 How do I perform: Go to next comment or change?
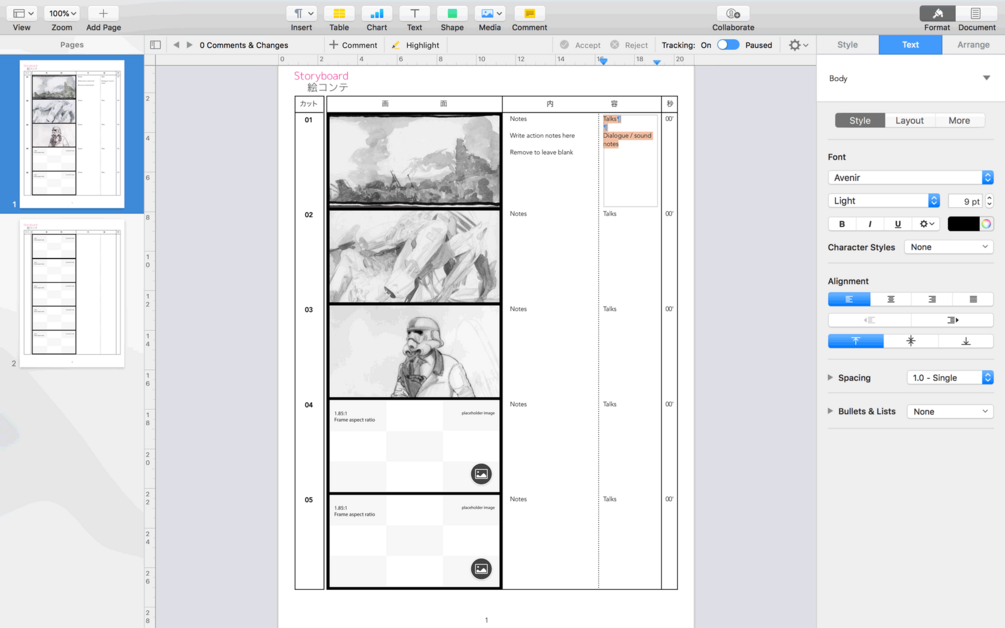(189, 45)
